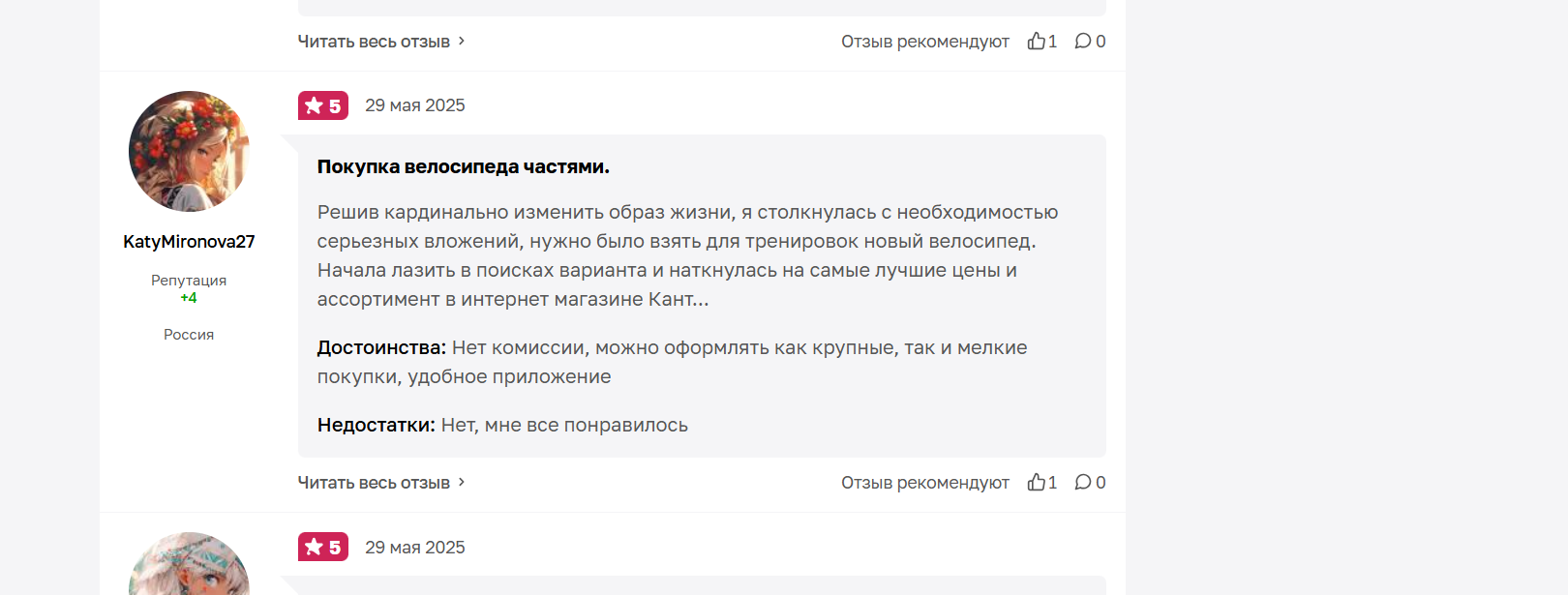Like the KatyMironova27 review with thumbs-up
Viewport: 1568px width, 595px height.
click(x=1037, y=482)
